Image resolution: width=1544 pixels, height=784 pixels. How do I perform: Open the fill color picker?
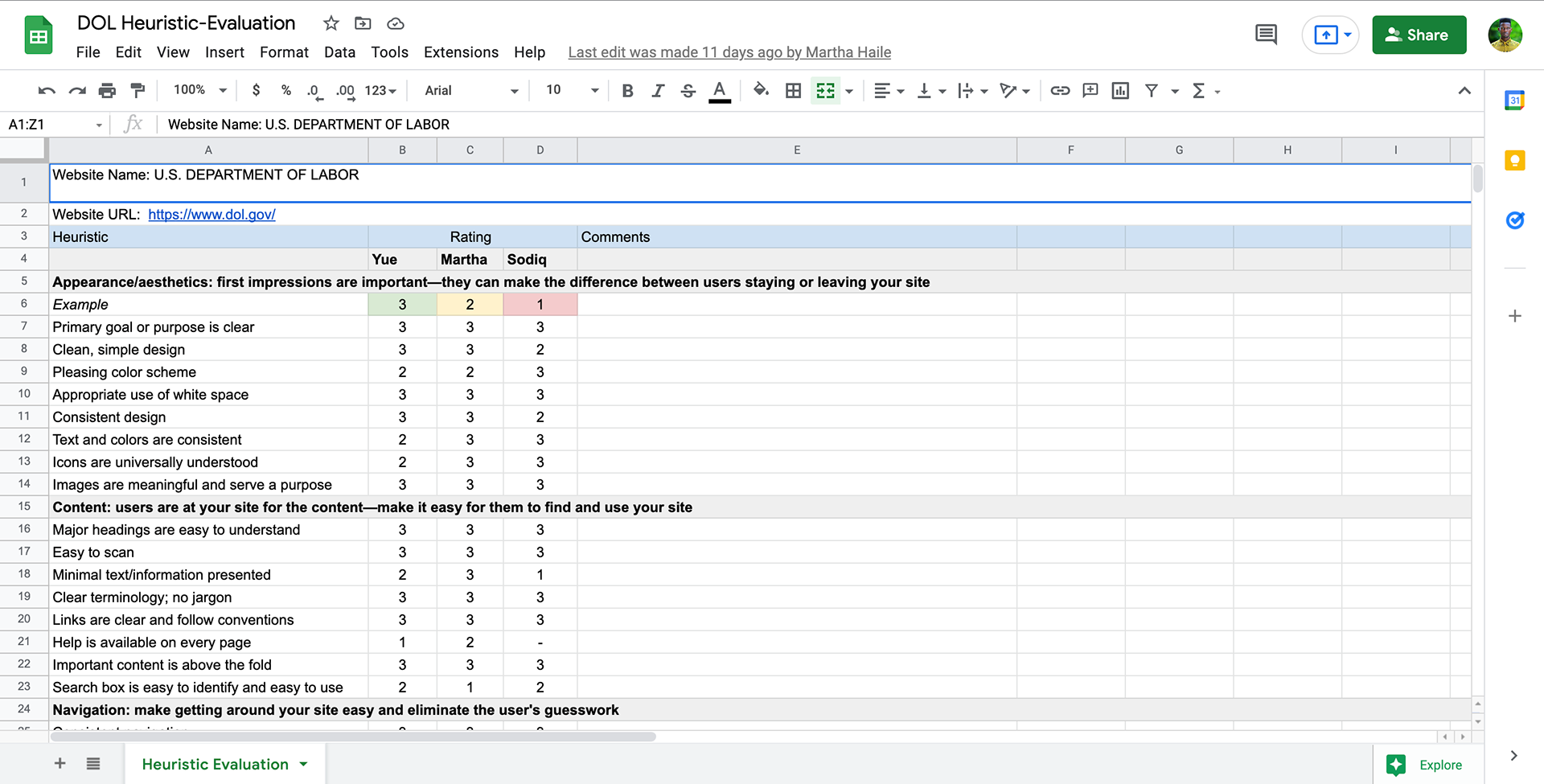click(x=761, y=91)
